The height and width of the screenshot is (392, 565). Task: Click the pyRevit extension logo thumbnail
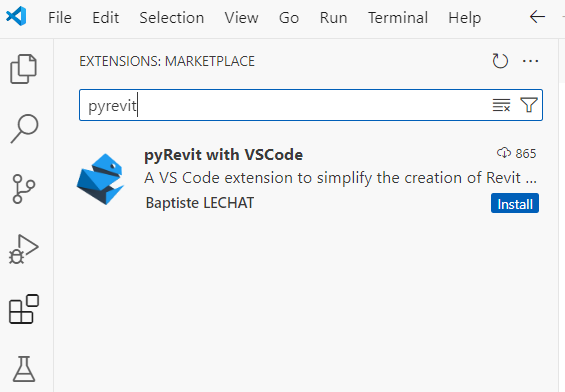click(101, 179)
